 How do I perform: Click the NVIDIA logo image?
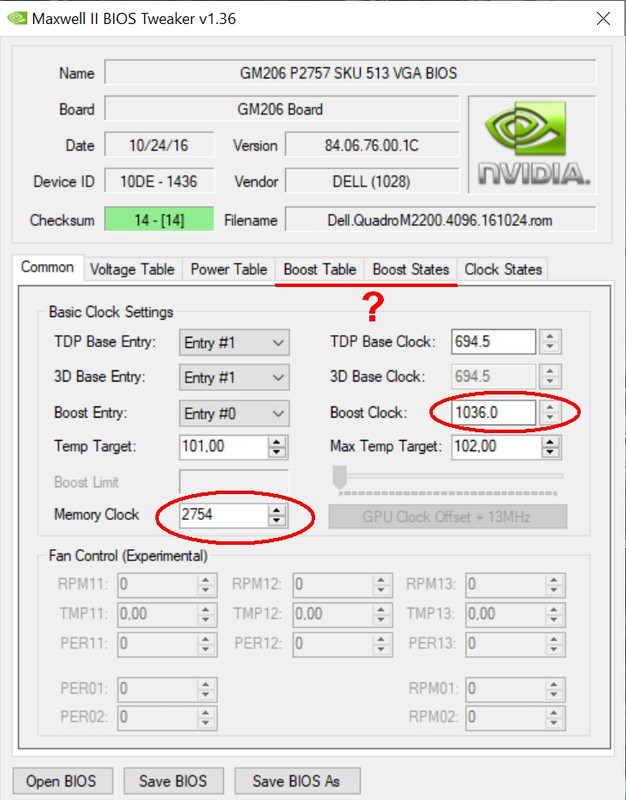533,144
